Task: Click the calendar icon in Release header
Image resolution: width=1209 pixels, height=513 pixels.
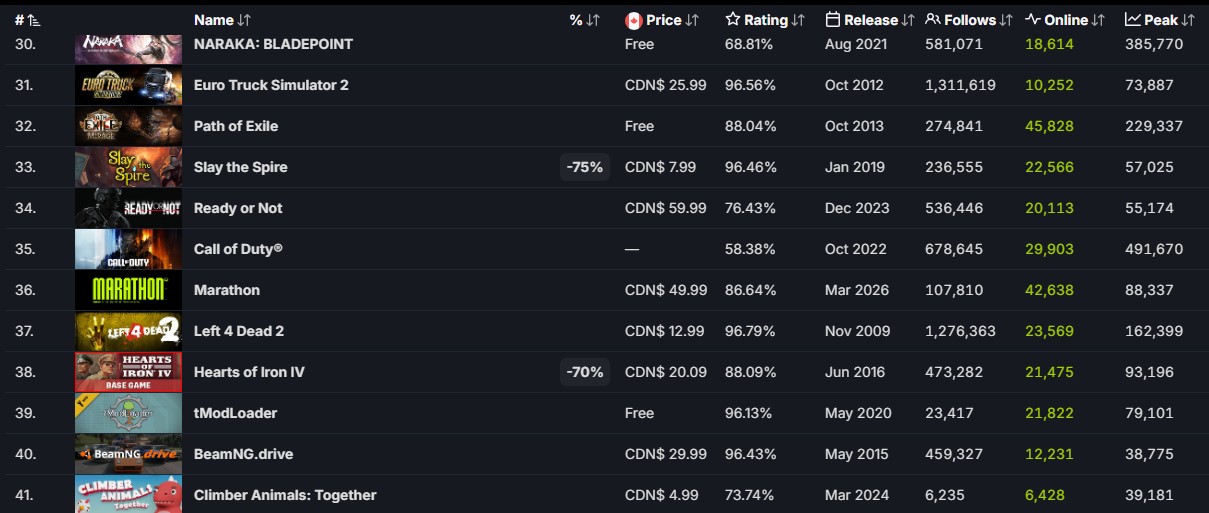Action: tap(833, 20)
